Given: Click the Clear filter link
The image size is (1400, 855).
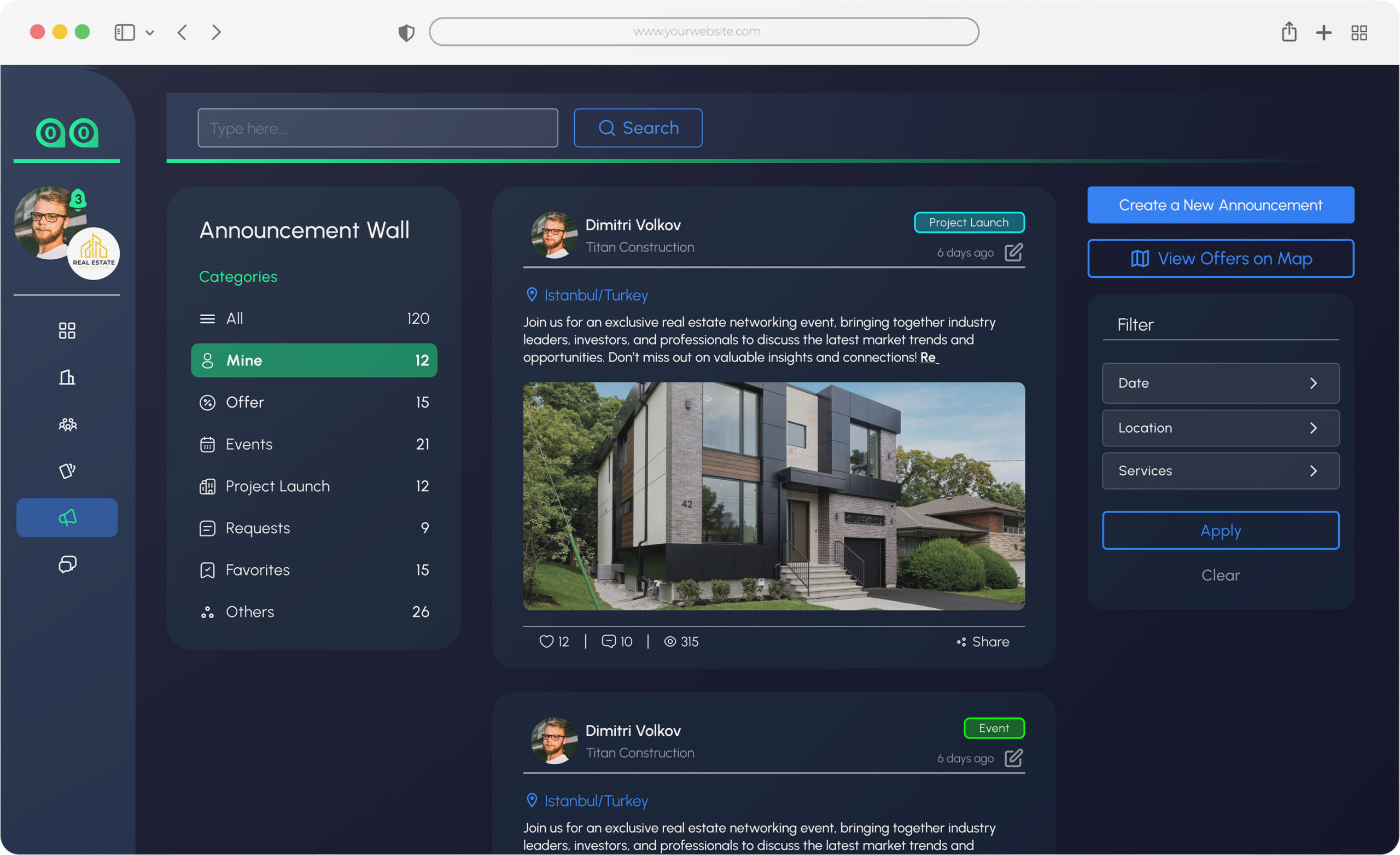Looking at the screenshot, I should (1221, 575).
